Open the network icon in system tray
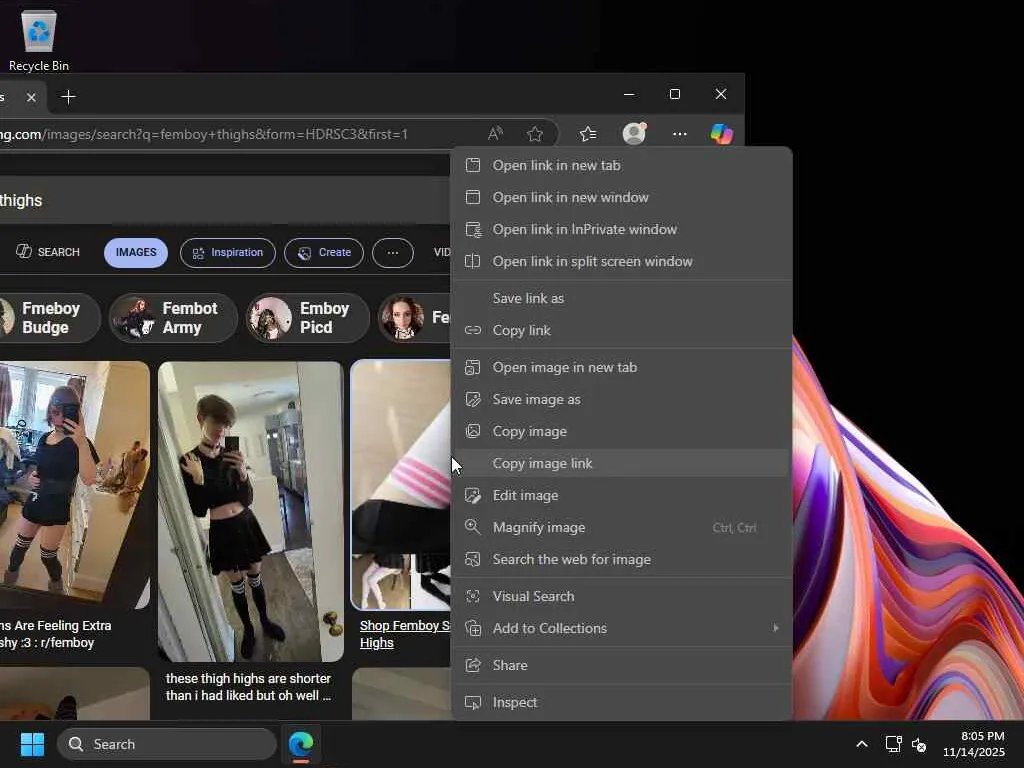This screenshot has height=768, width=1024. coord(893,744)
